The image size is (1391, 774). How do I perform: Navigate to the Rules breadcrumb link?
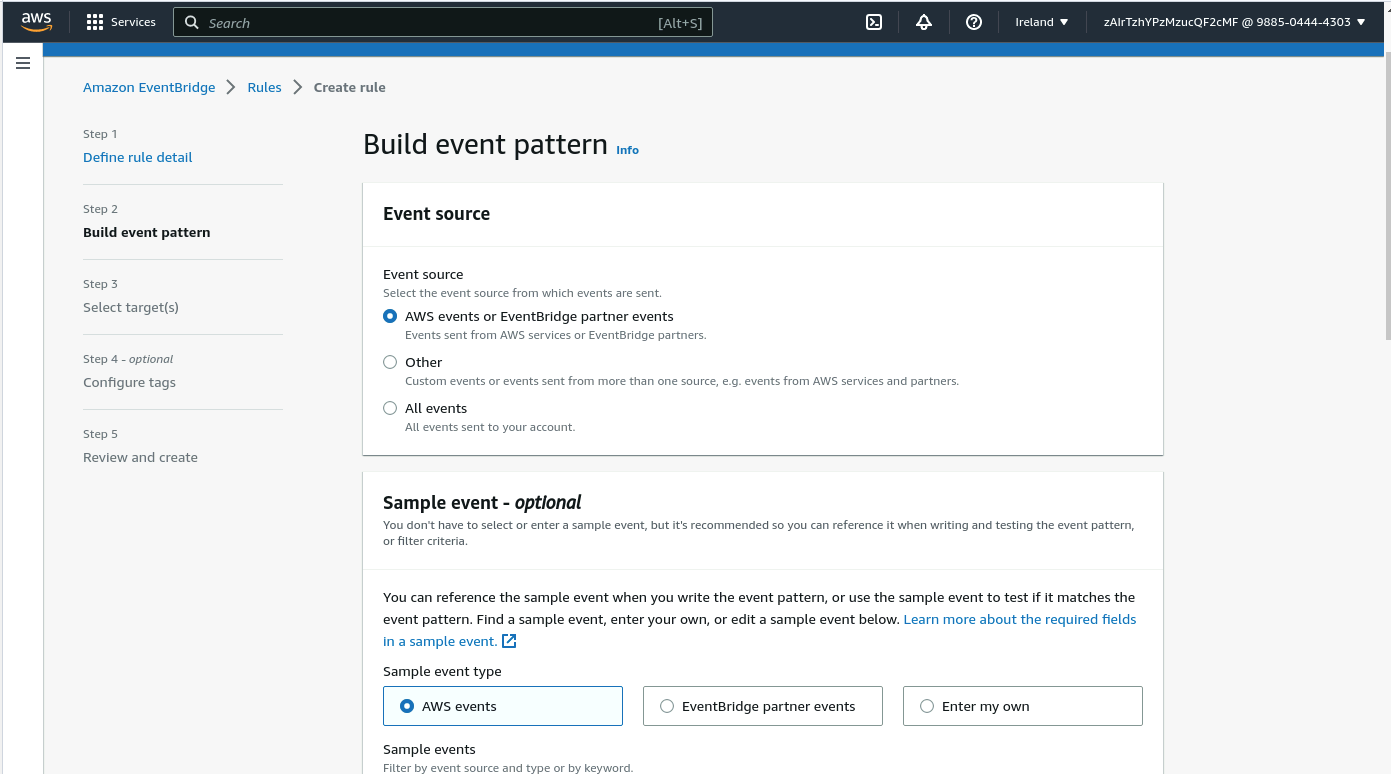tap(264, 87)
